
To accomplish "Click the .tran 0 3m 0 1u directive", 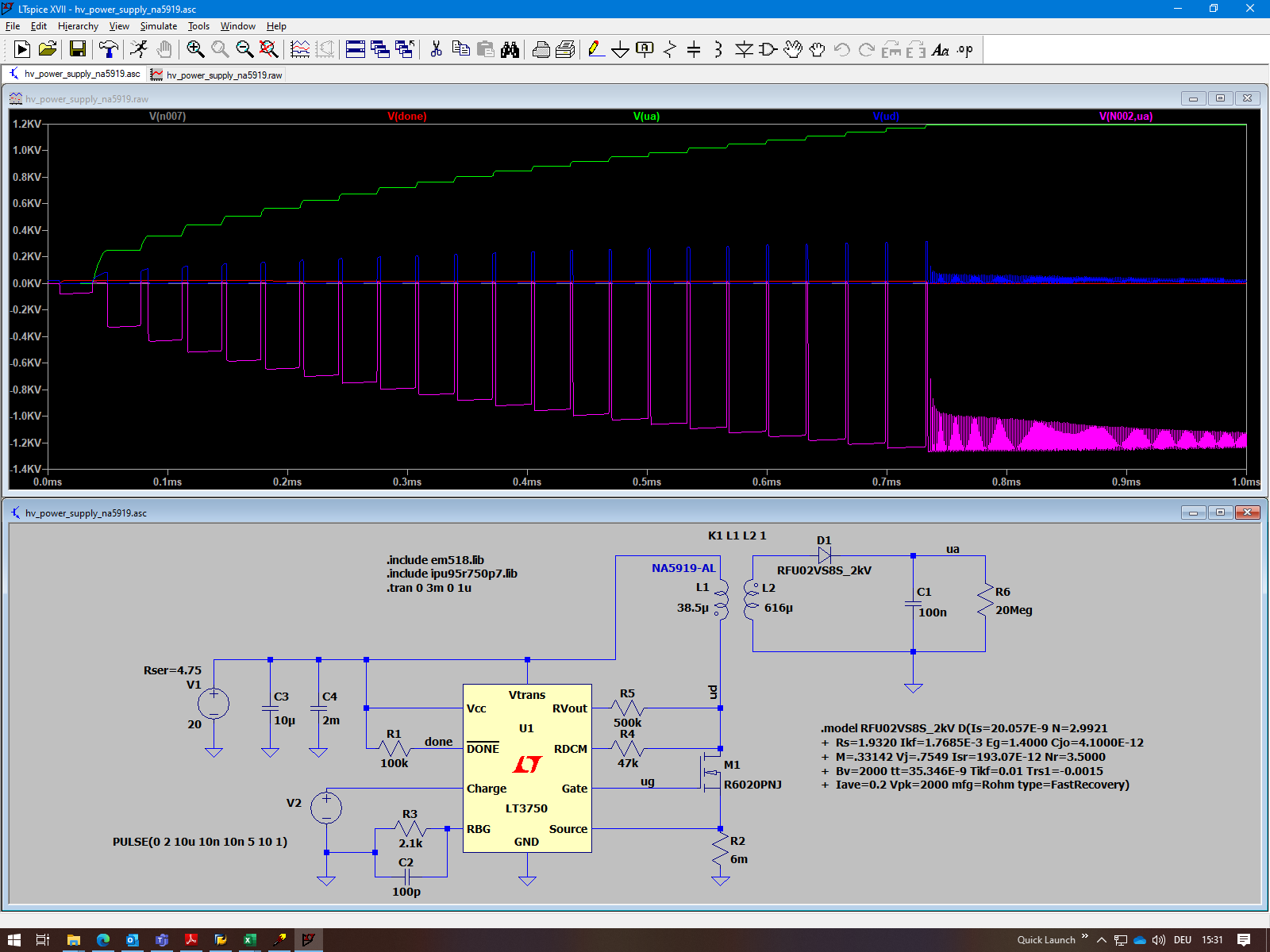I will pyautogui.click(x=429, y=588).
